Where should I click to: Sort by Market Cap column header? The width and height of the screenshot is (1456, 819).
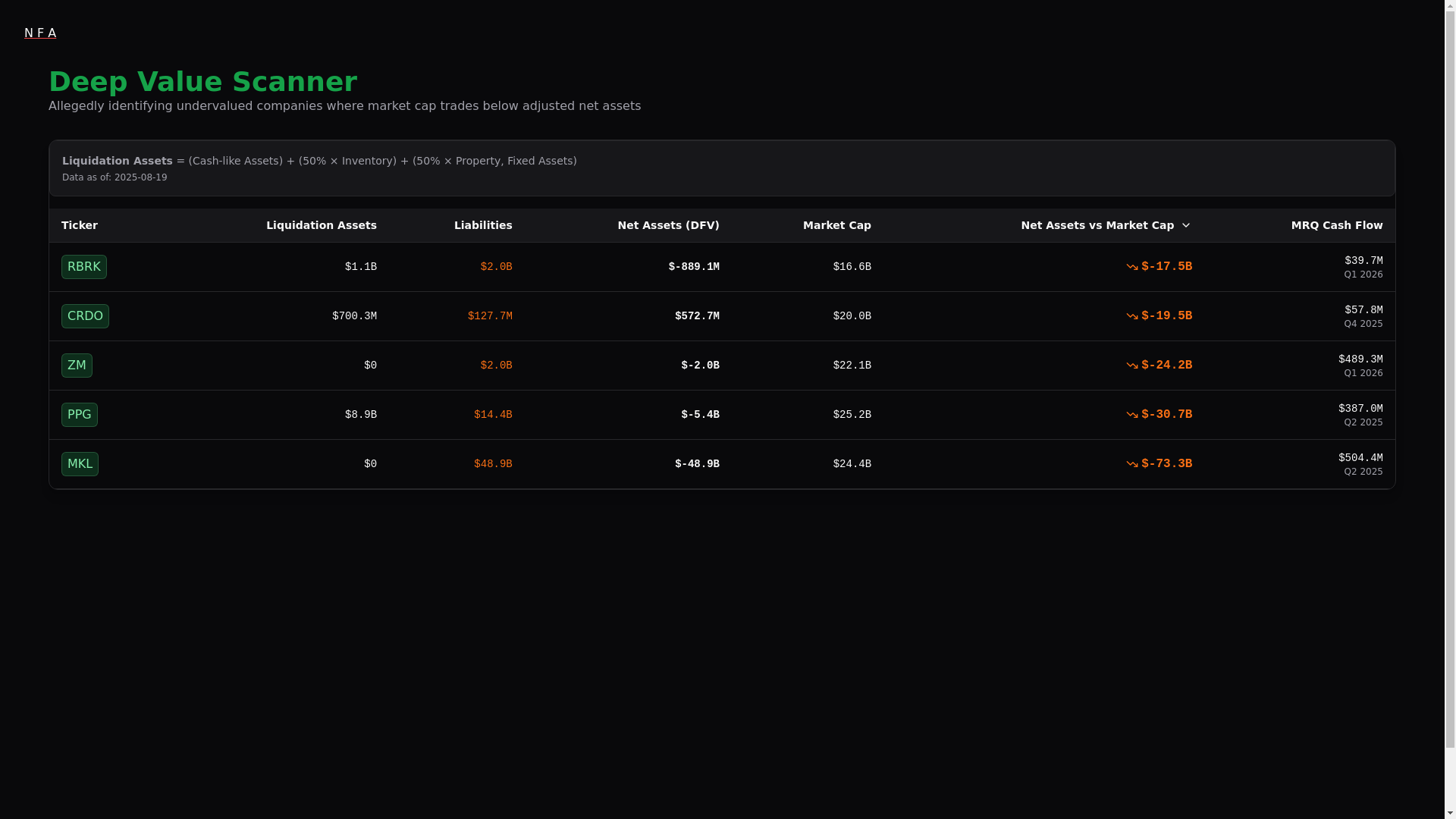(x=837, y=225)
